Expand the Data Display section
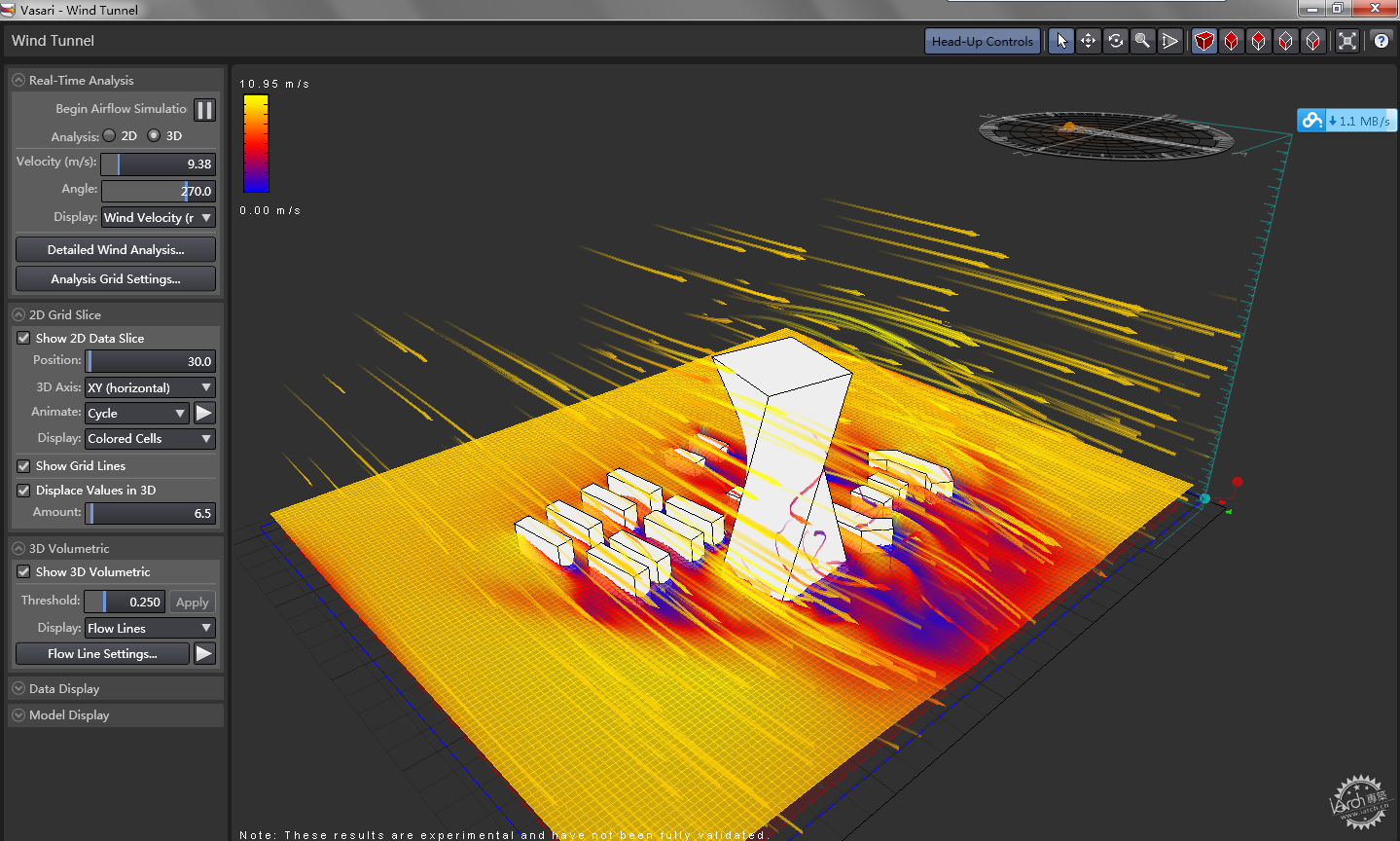This screenshot has width=1400, height=841. 18,688
